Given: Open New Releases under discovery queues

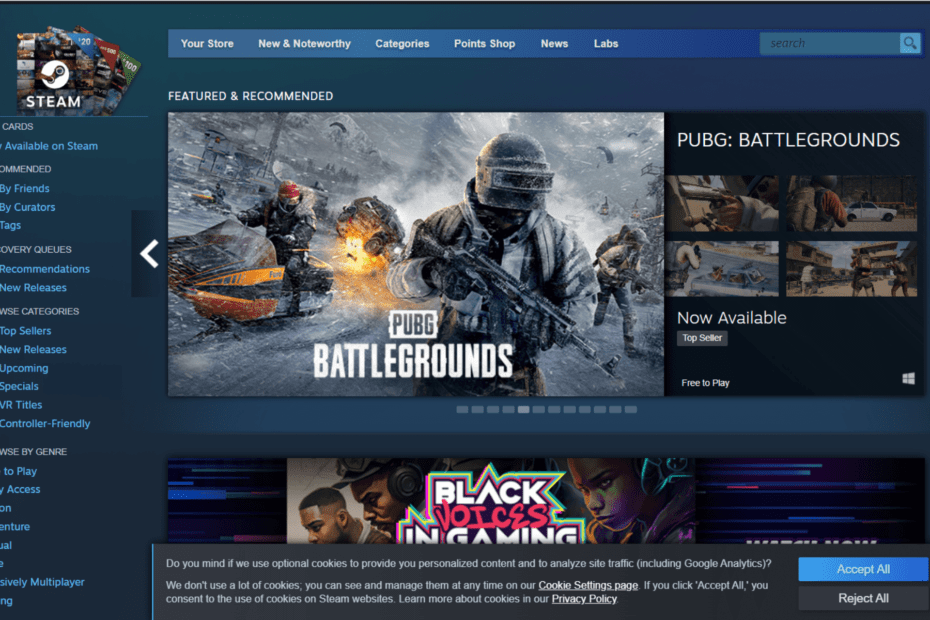Looking at the screenshot, I should coord(33,288).
